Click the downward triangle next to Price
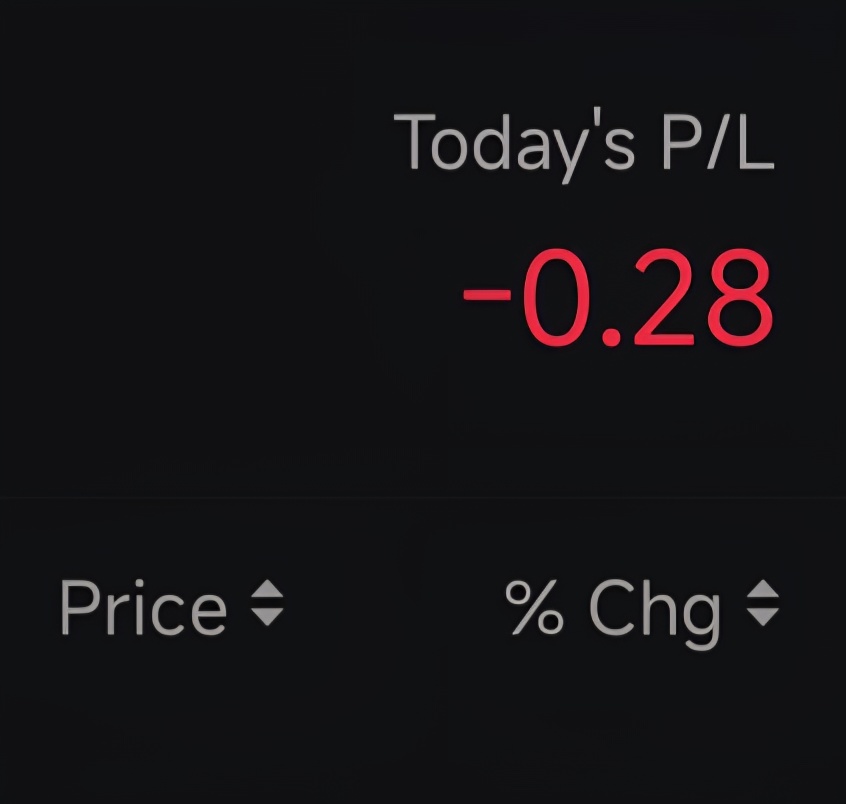Viewport: 846px width, 804px height. (x=268, y=617)
